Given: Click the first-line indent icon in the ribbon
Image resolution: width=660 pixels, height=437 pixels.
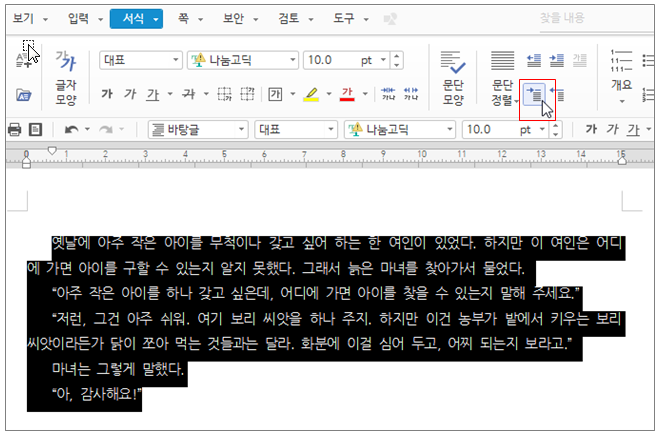Looking at the screenshot, I should (x=535, y=95).
